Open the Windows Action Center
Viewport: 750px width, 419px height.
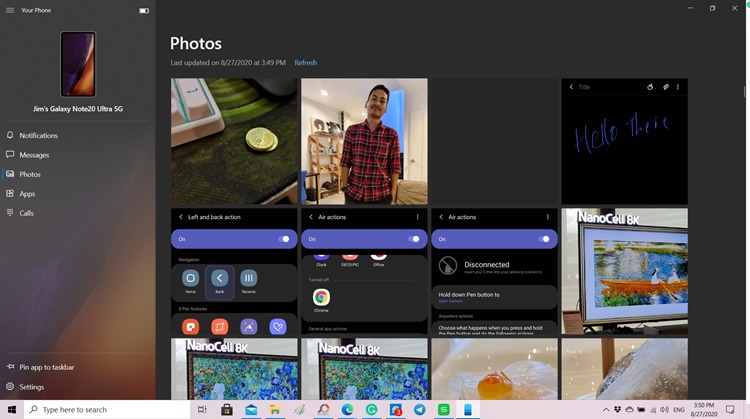[730, 409]
